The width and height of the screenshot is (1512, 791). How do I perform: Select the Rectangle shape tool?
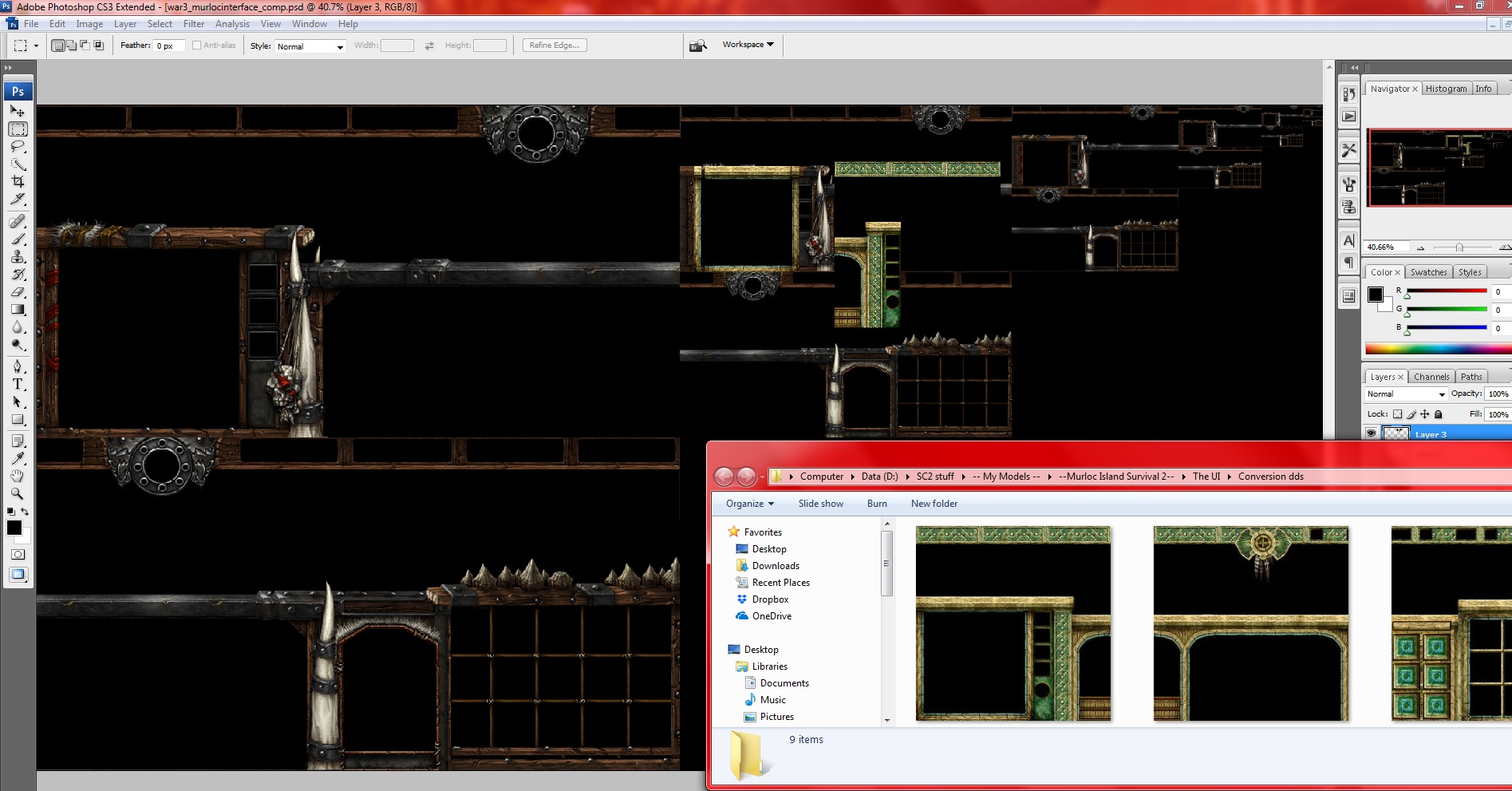pyautogui.click(x=18, y=419)
